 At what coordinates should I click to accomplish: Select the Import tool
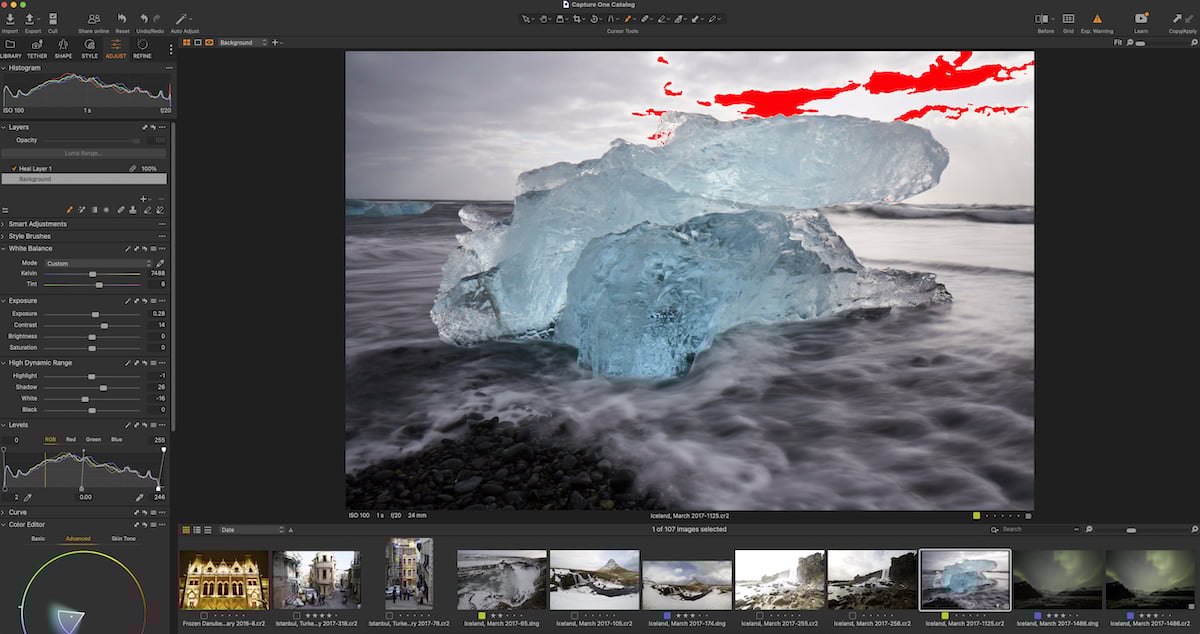tap(10, 20)
